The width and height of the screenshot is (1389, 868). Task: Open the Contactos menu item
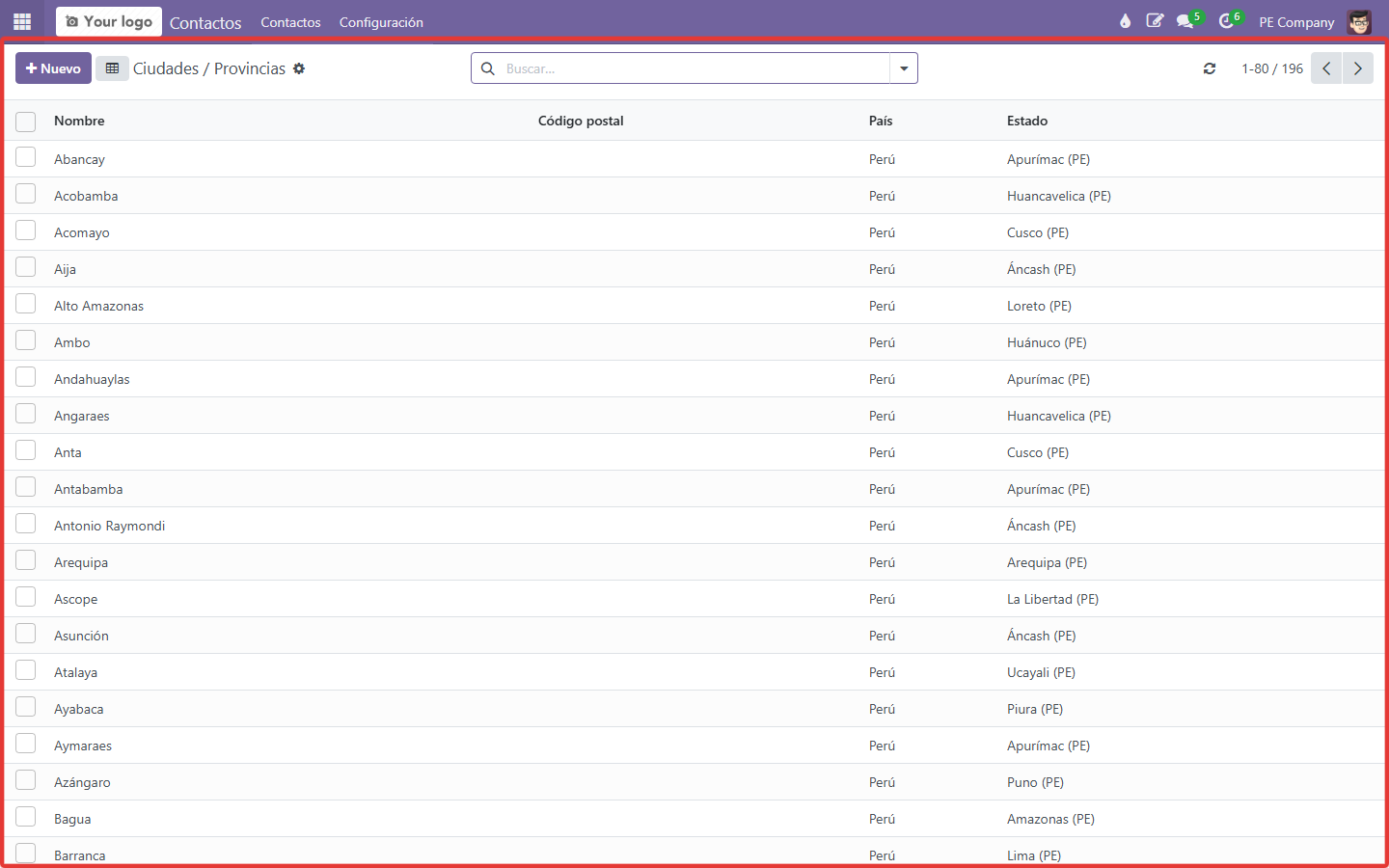[x=290, y=22]
